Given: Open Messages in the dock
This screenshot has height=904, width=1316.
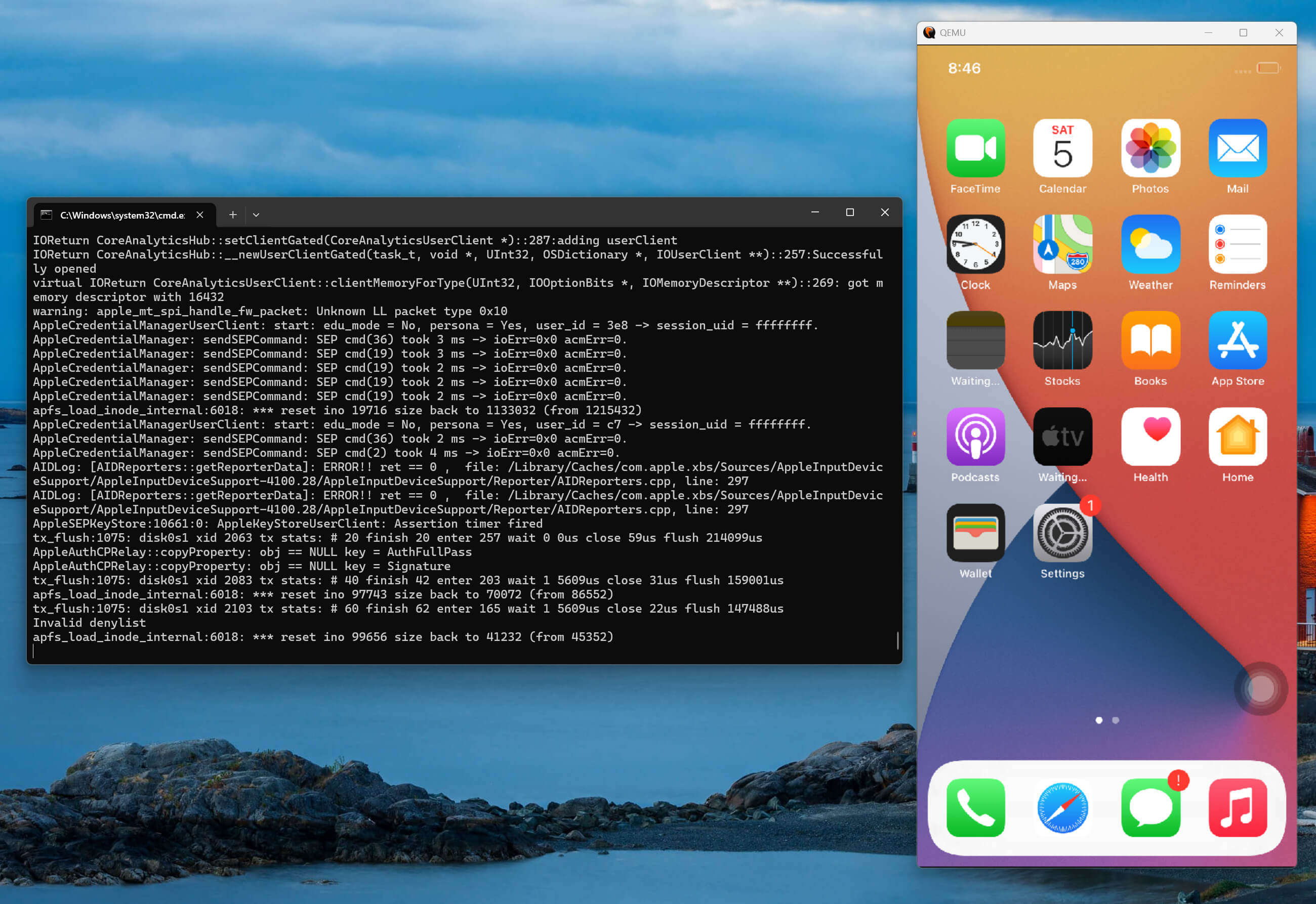Looking at the screenshot, I should pos(1150,807).
